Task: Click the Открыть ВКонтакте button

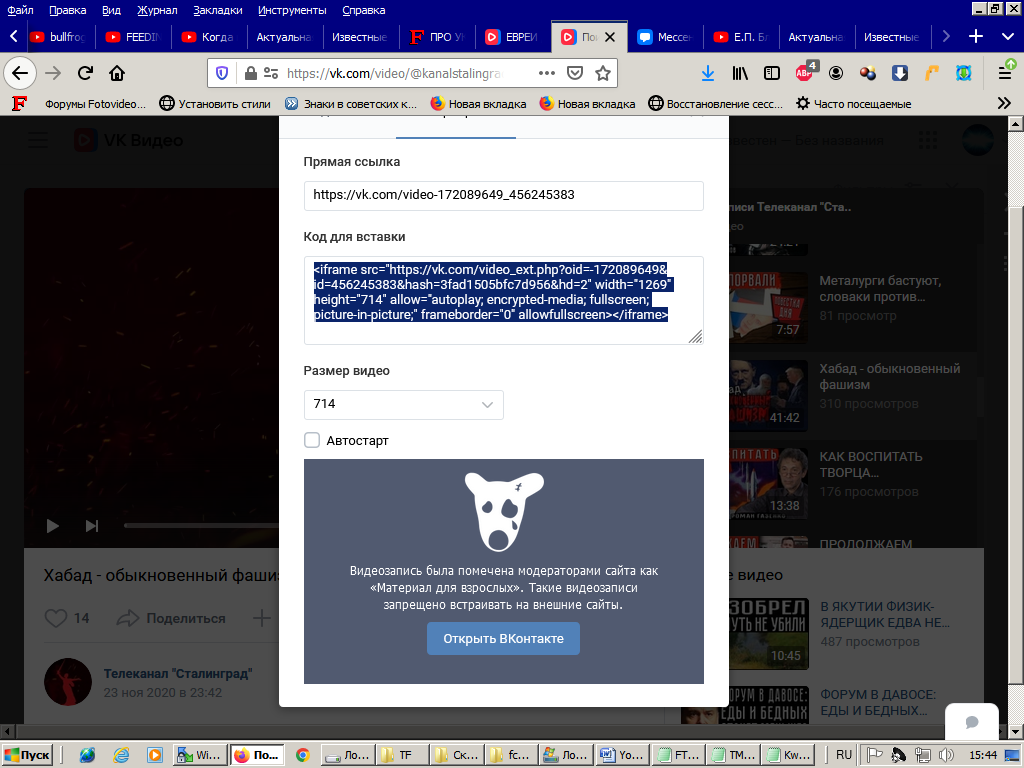Action: click(504, 639)
